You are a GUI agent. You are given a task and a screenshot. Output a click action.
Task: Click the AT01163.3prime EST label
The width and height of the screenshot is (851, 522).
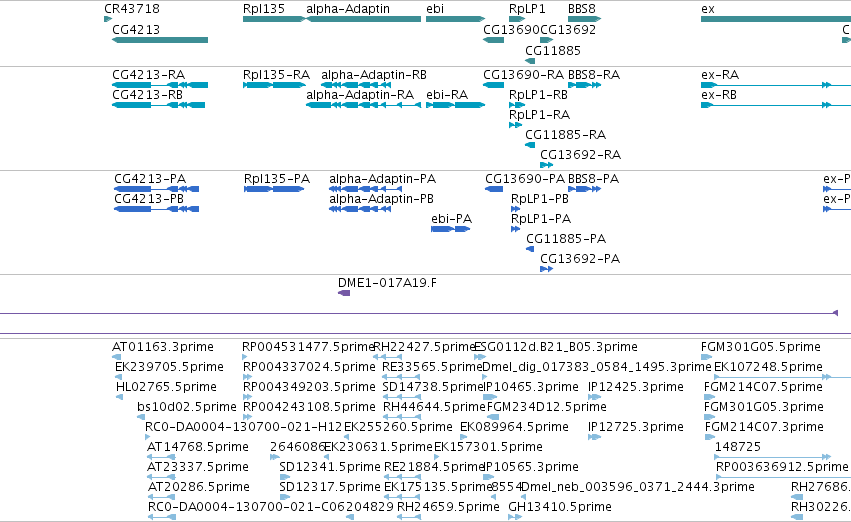click(x=163, y=347)
